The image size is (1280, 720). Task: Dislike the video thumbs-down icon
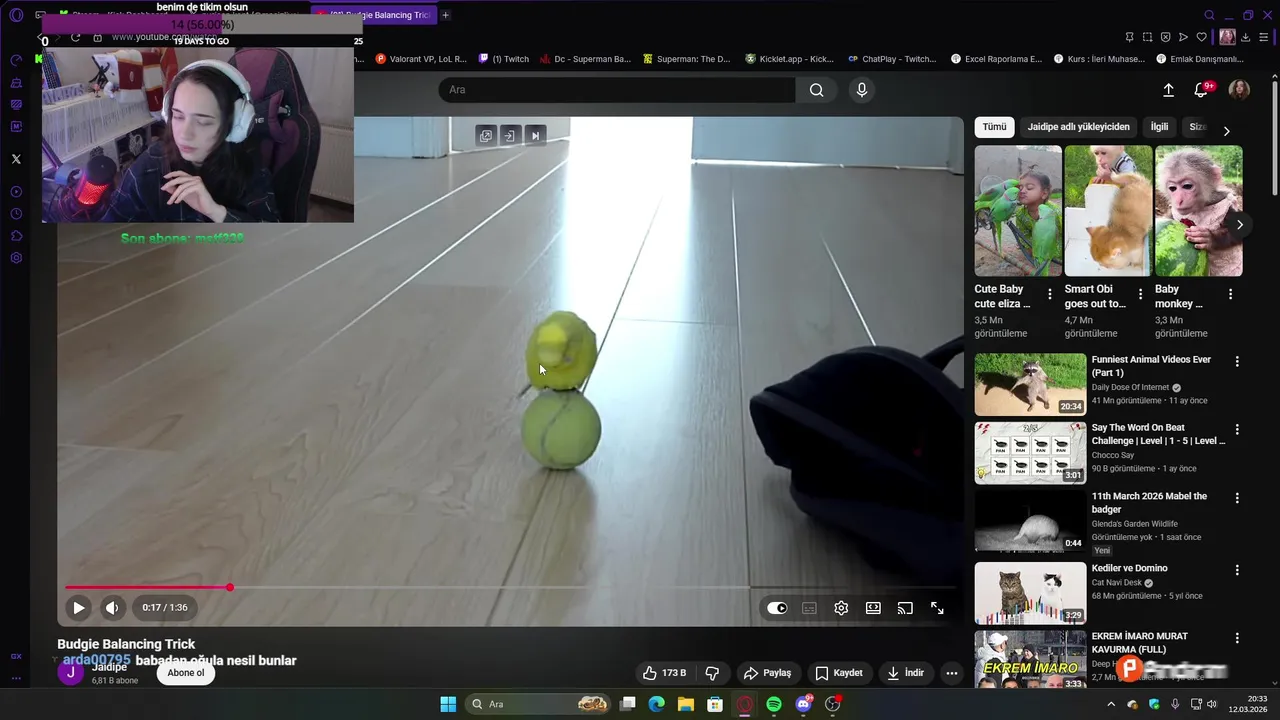pos(712,673)
